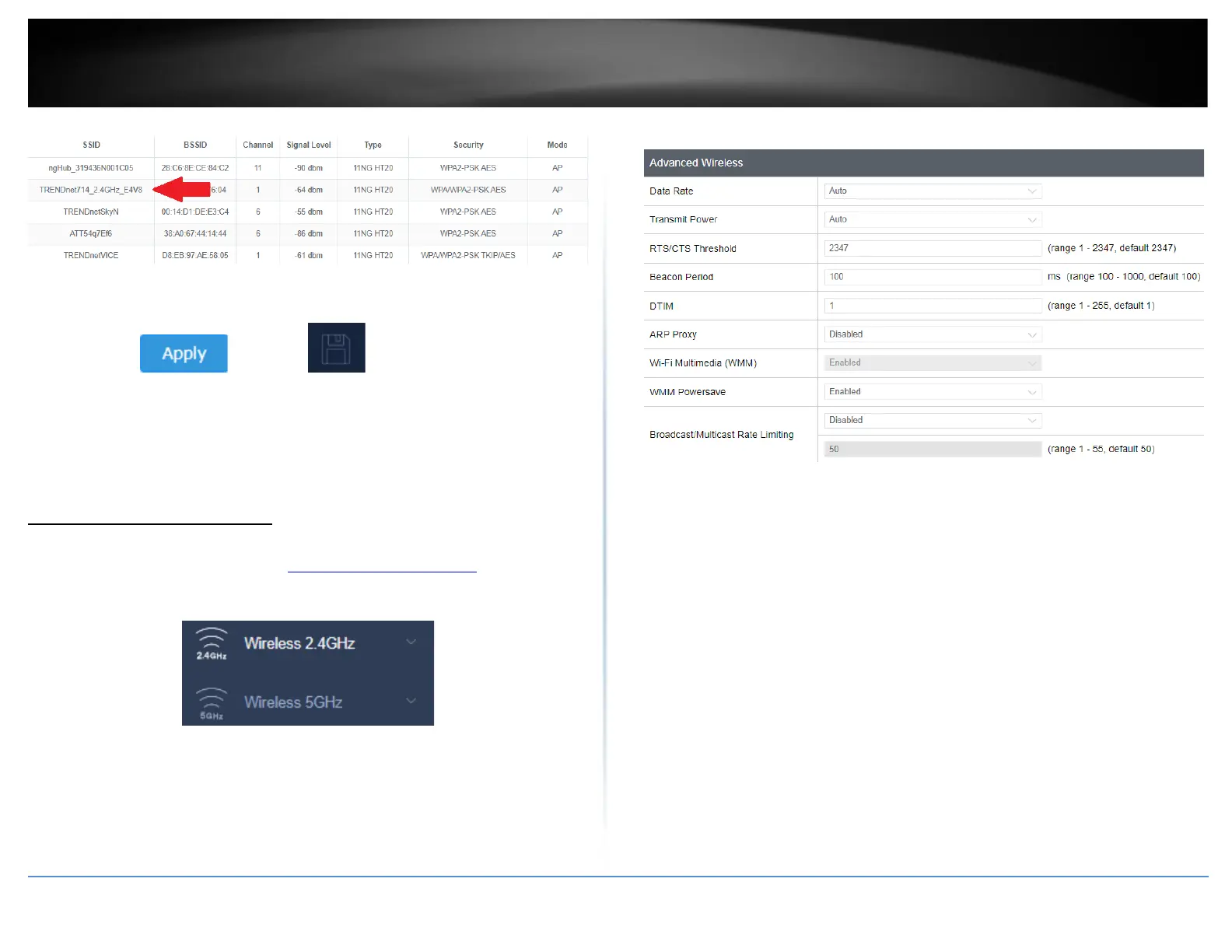This screenshot has height=952, width=1232.
Task: Click the rate limiting value field showing 50
Action: (x=933, y=449)
